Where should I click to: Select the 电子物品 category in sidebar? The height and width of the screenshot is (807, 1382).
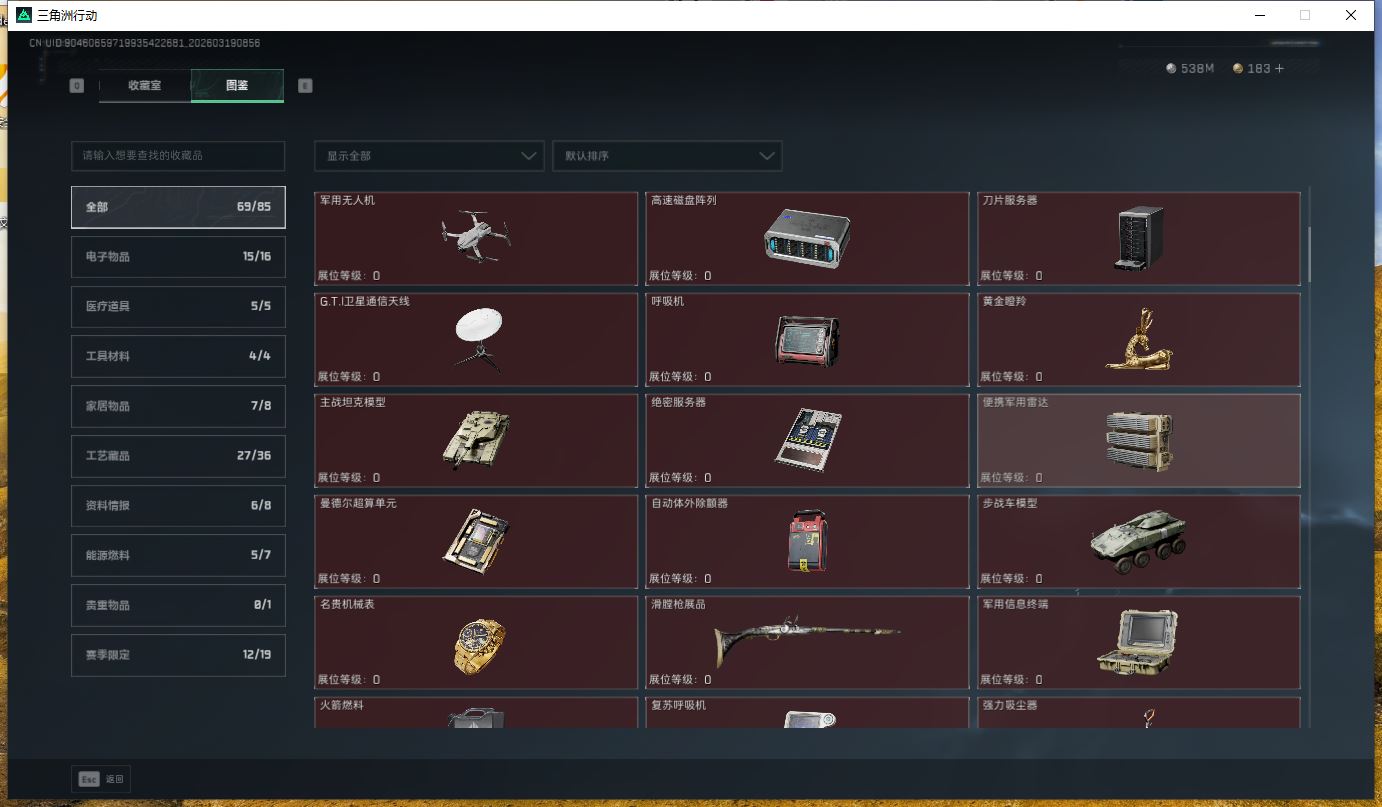point(178,257)
